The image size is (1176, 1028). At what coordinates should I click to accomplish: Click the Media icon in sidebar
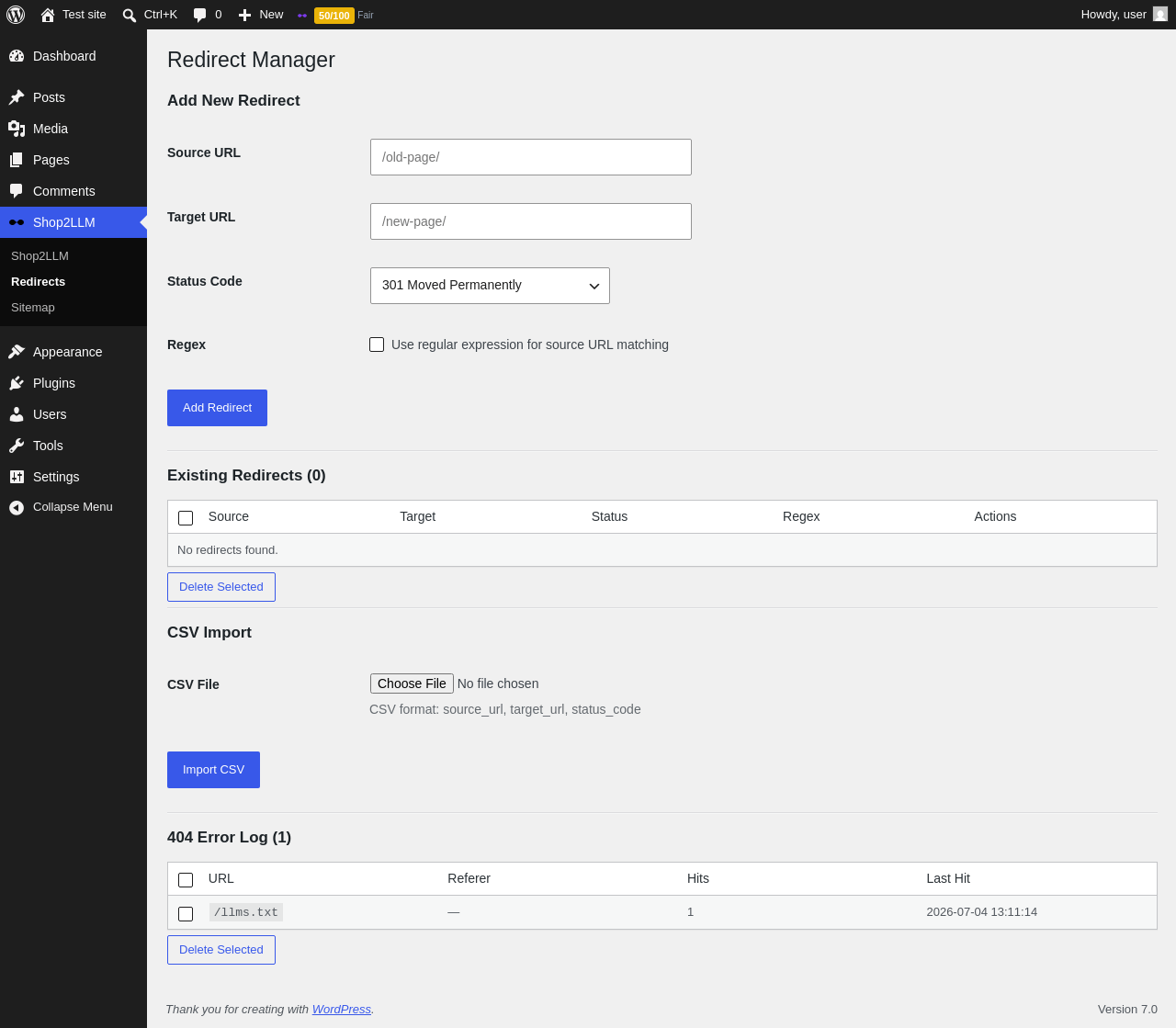click(17, 129)
